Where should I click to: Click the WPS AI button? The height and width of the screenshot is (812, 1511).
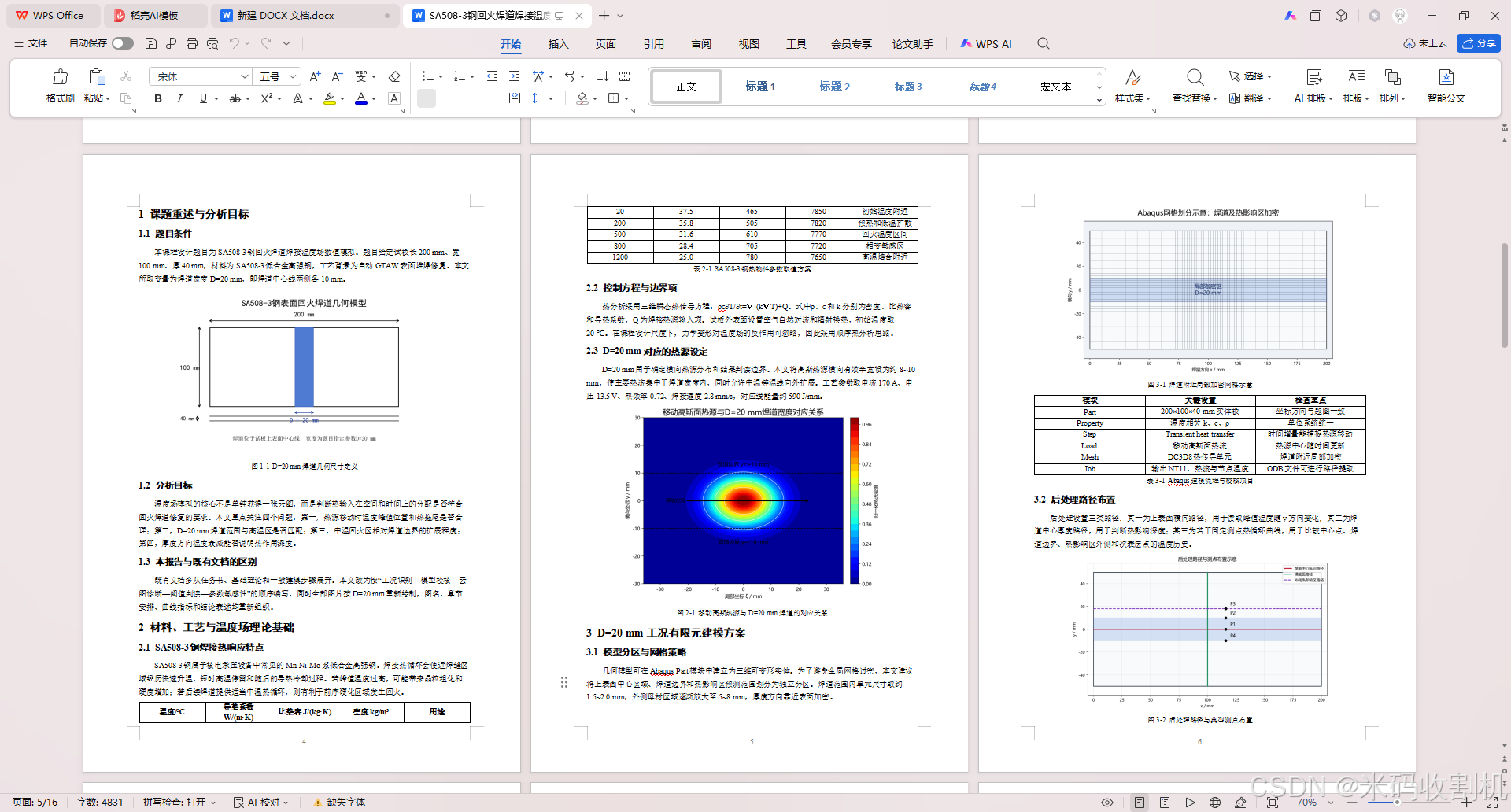986,44
